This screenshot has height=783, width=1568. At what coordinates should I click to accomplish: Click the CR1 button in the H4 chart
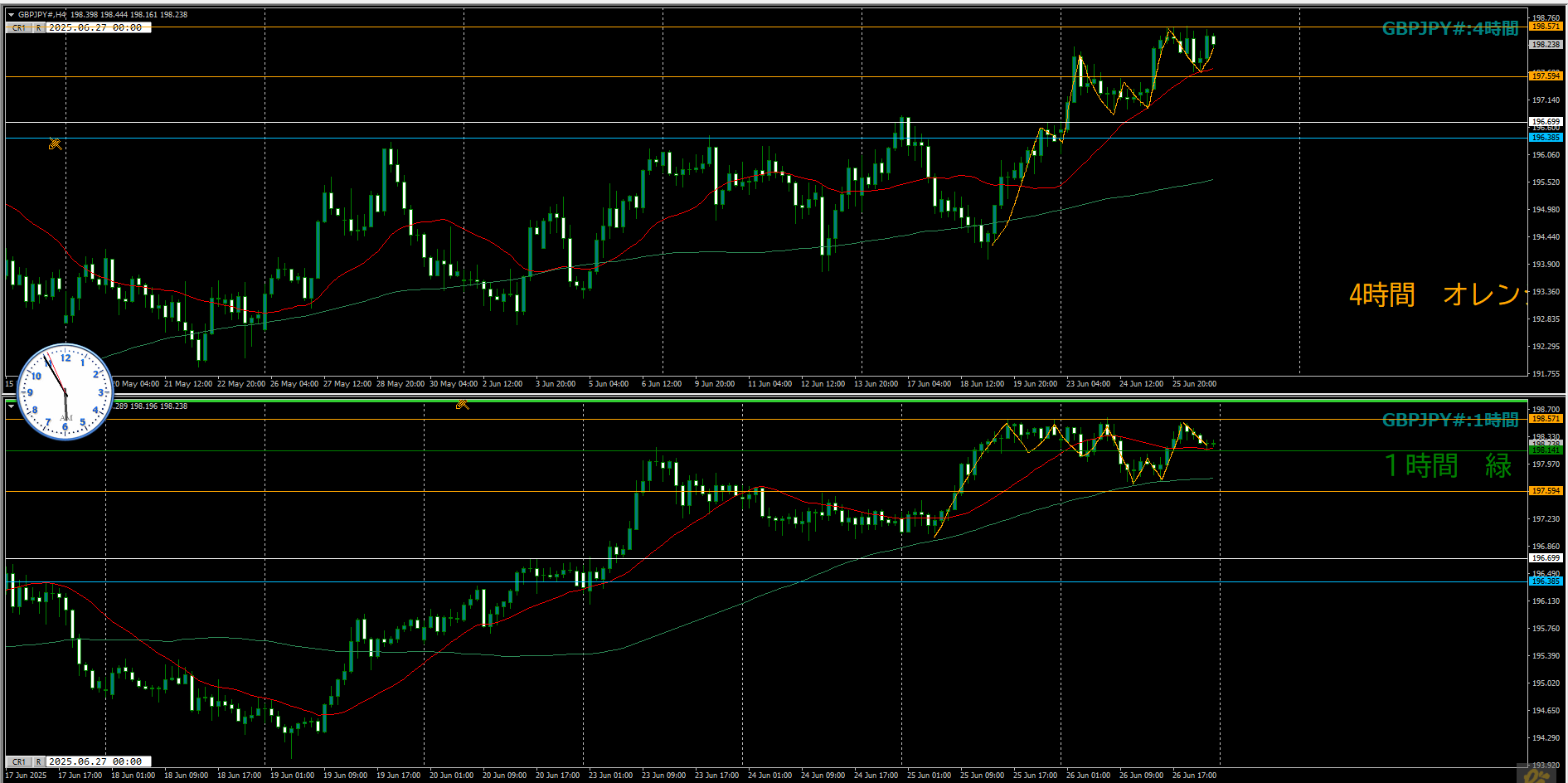(18, 28)
